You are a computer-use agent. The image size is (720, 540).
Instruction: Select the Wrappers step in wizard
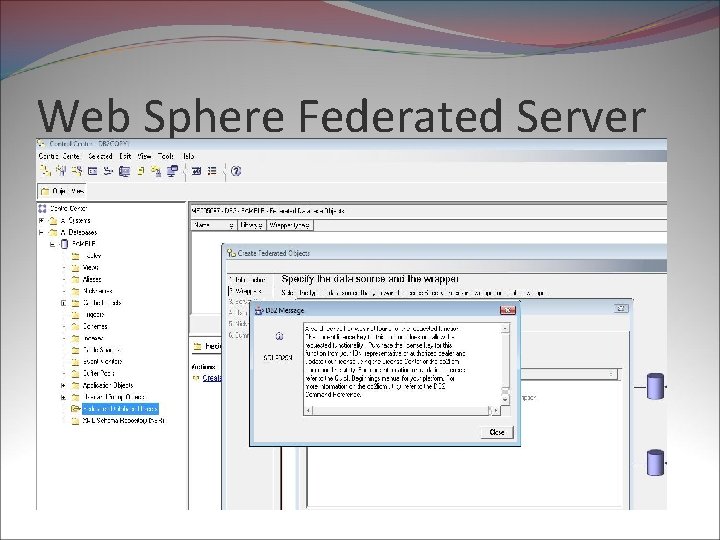[x=246, y=291]
